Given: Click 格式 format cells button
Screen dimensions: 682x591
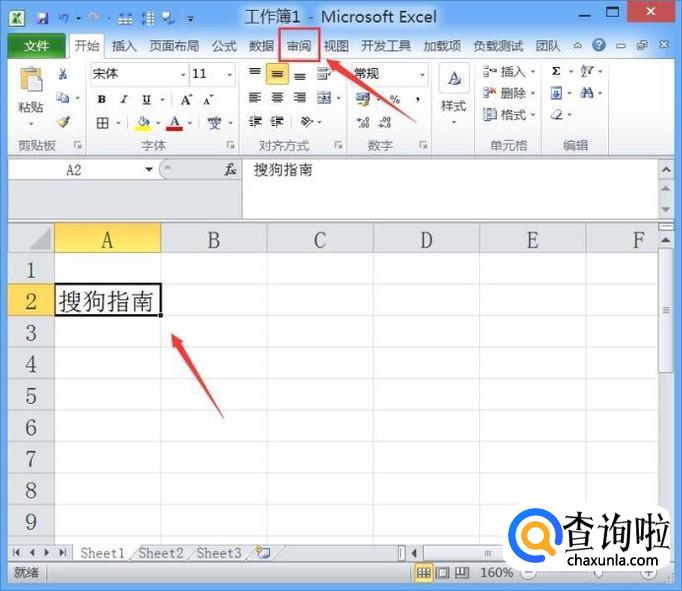Looking at the screenshot, I should click(x=509, y=115).
